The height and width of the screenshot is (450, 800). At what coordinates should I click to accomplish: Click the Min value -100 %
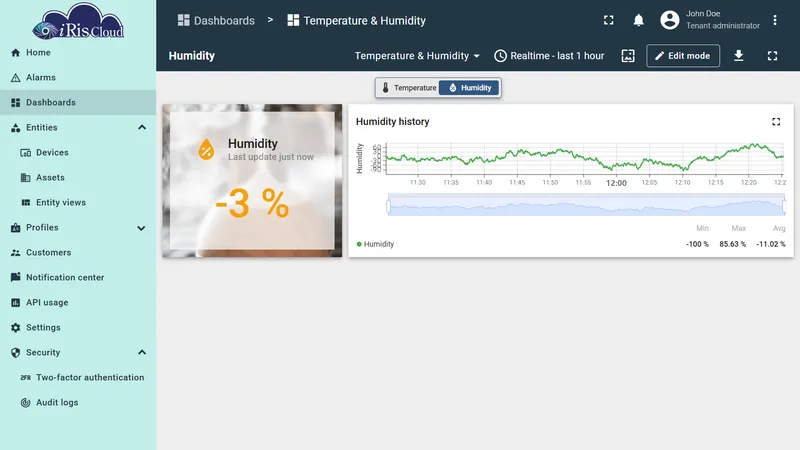[x=697, y=244]
